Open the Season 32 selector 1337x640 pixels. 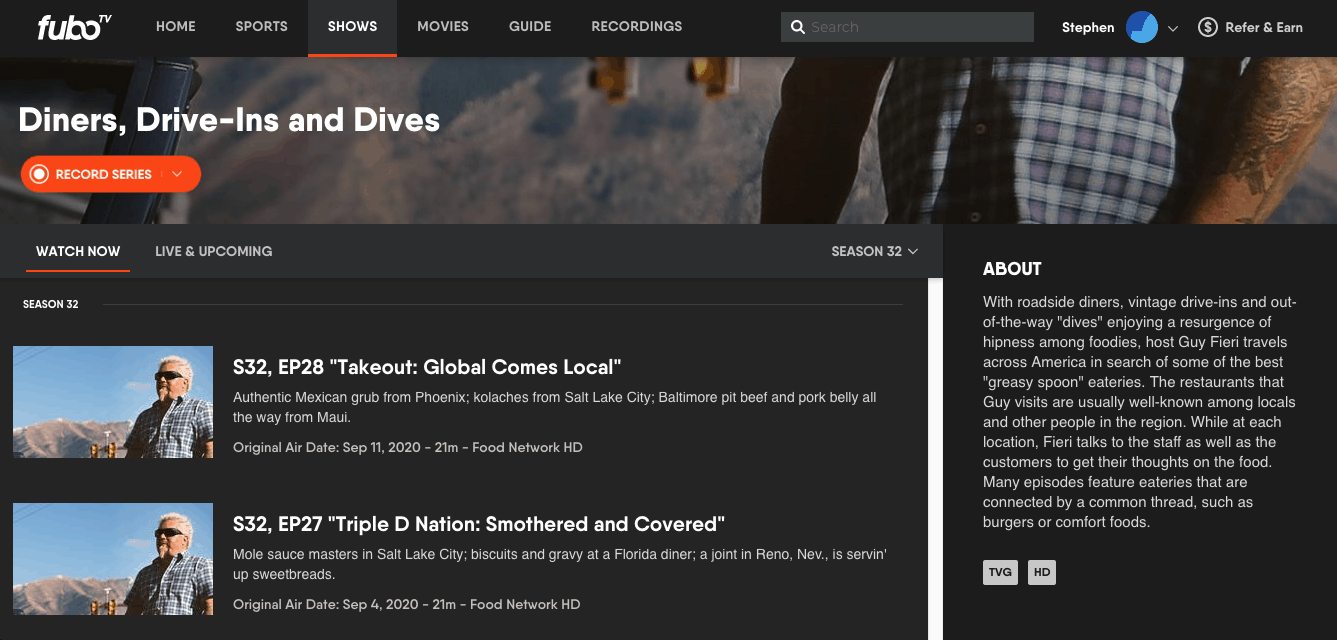874,251
